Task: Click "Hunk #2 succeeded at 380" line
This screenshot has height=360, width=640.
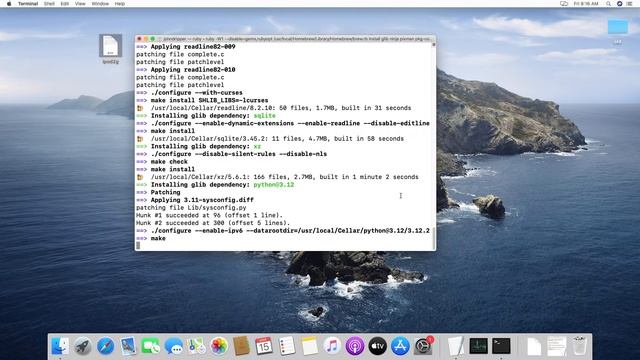Action: pos(213,223)
